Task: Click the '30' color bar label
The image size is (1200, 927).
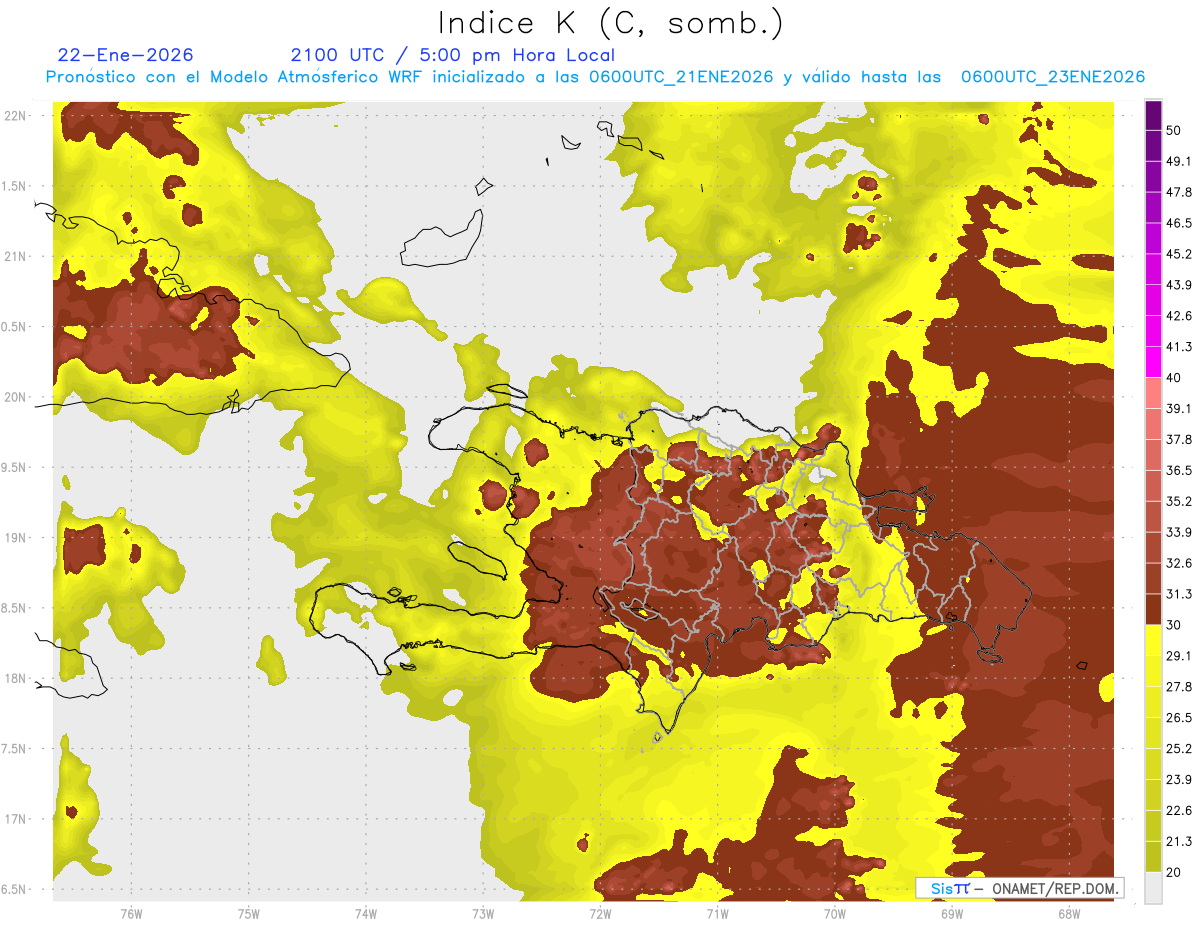Action: (x=1175, y=625)
